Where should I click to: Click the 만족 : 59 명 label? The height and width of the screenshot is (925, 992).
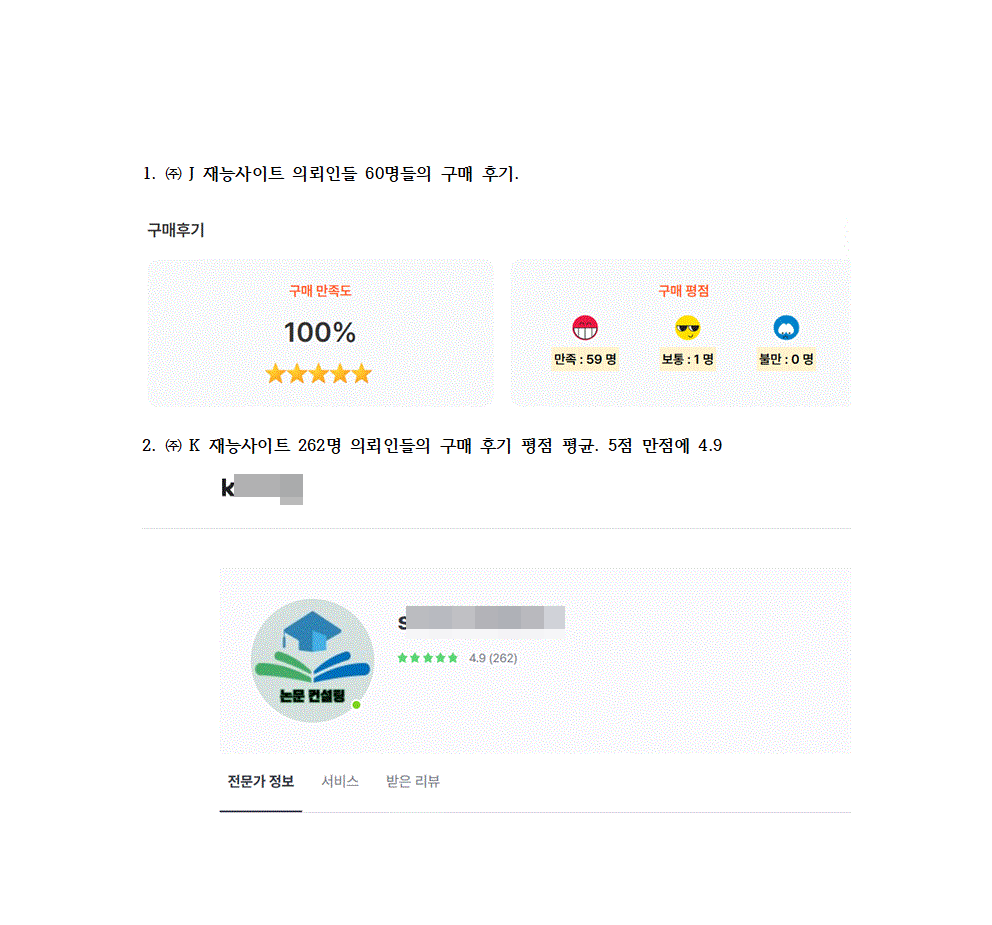[x=585, y=359]
